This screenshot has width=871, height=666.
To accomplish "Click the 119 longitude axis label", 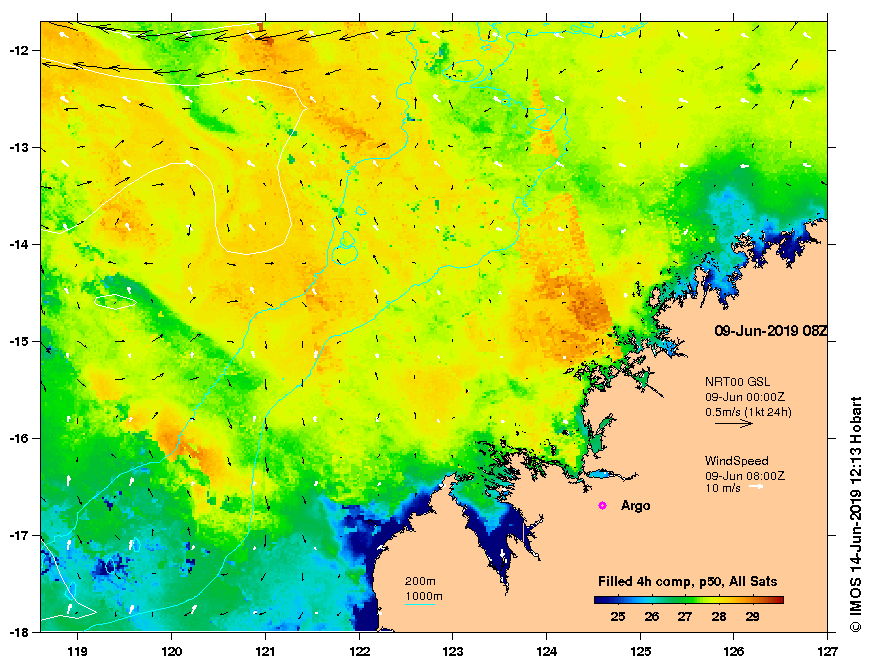I will tap(77, 652).
